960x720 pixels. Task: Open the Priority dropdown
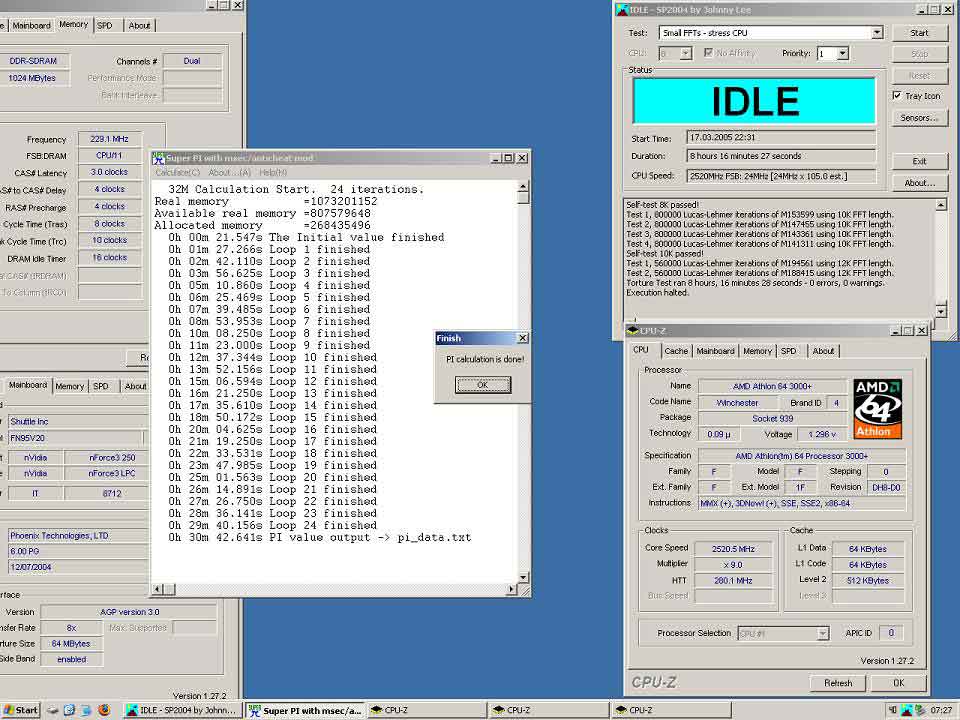click(x=842, y=53)
